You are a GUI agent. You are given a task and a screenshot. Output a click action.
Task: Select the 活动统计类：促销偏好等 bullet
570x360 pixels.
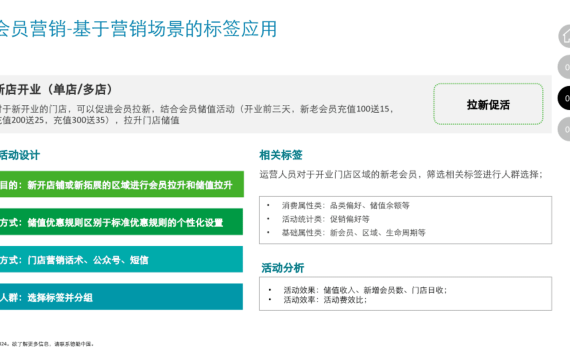[x=326, y=219]
